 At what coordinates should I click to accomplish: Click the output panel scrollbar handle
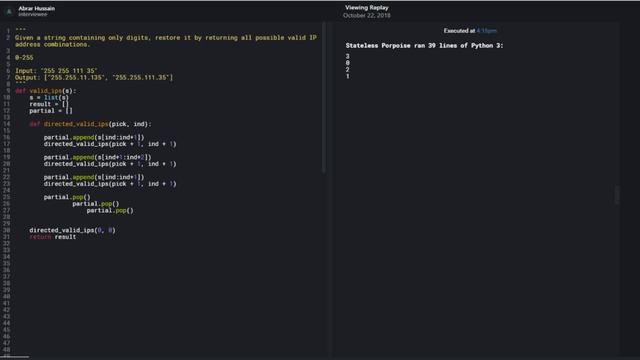tap(617, 194)
